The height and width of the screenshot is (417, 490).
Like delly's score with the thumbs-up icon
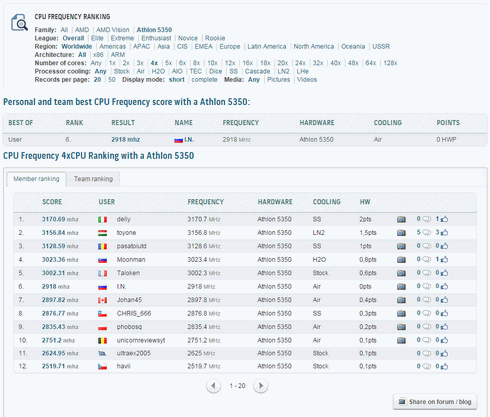click(444, 219)
